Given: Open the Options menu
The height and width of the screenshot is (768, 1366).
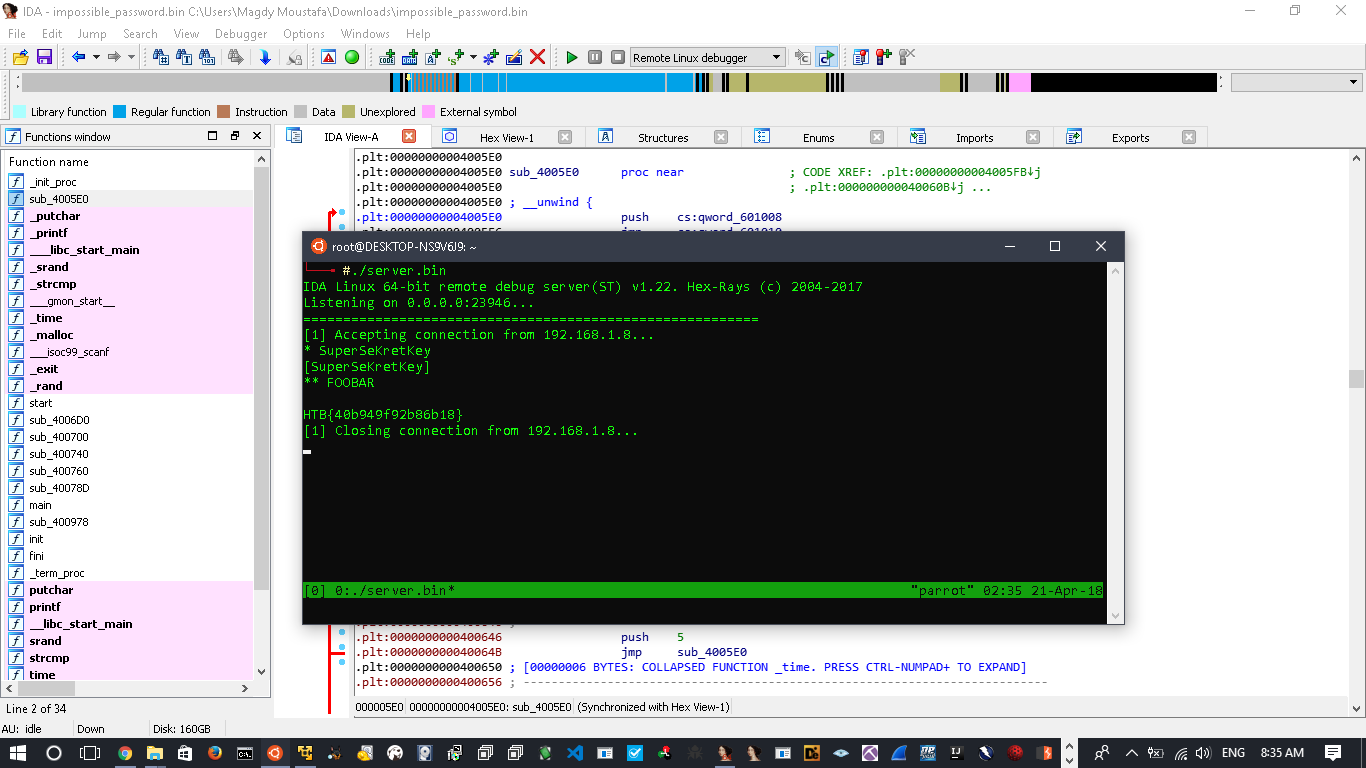Looking at the screenshot, I should [x=304, y=33].
